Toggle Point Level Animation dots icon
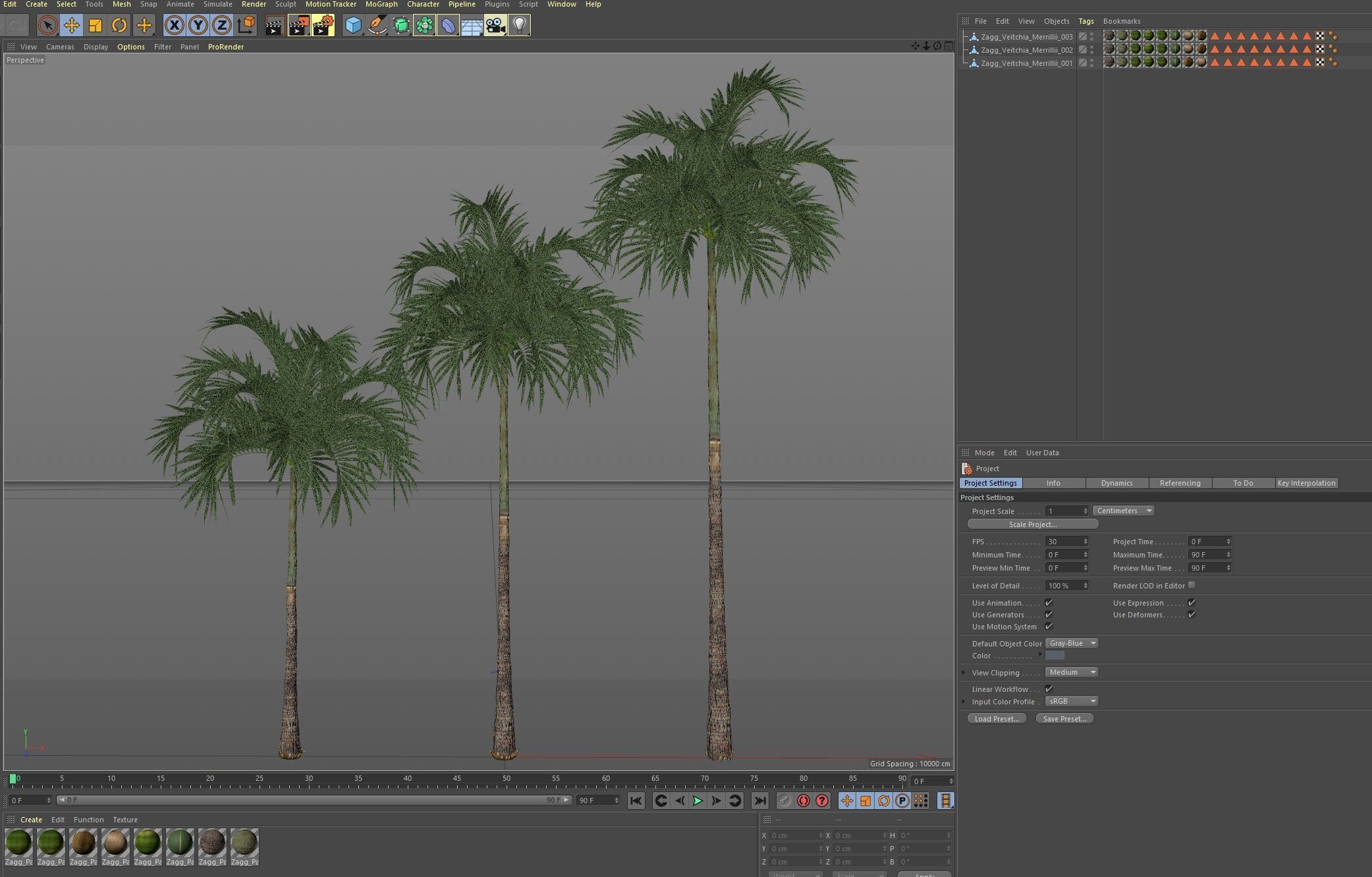This screenshot has width=1372, height=877. tap(921, 801)
